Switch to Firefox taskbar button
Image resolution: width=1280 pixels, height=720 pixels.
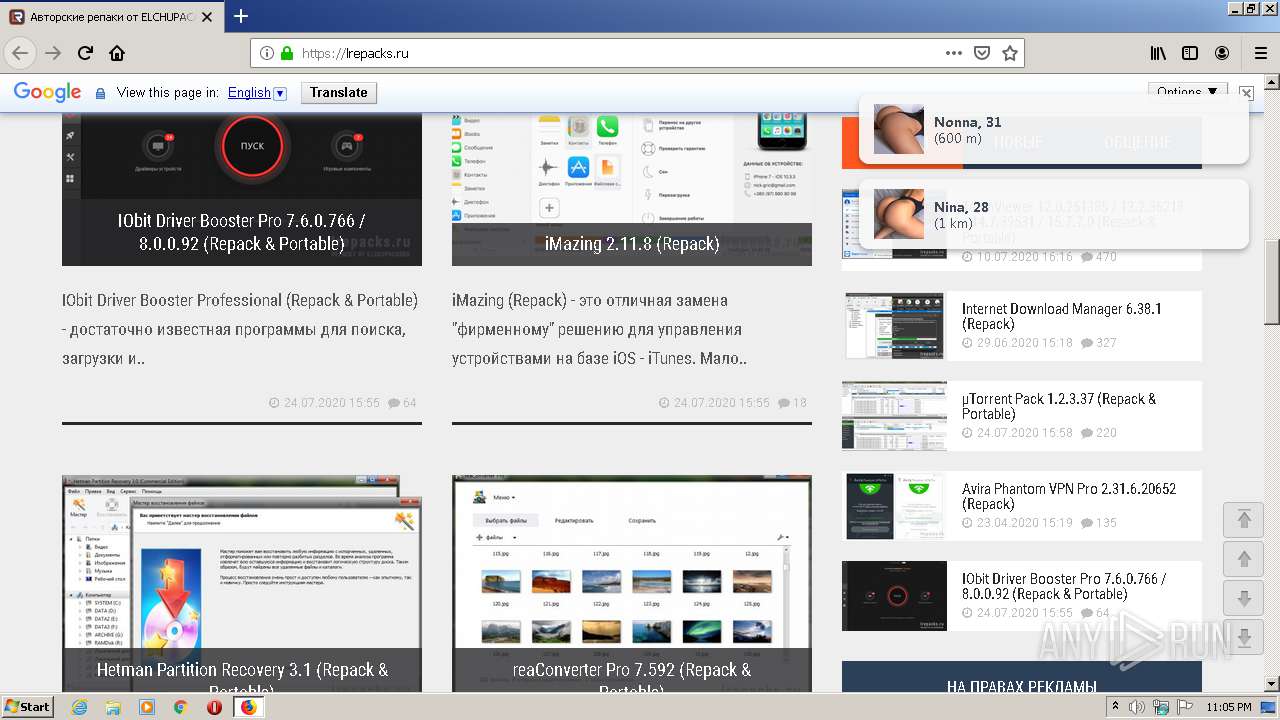[x=248, y=707]
